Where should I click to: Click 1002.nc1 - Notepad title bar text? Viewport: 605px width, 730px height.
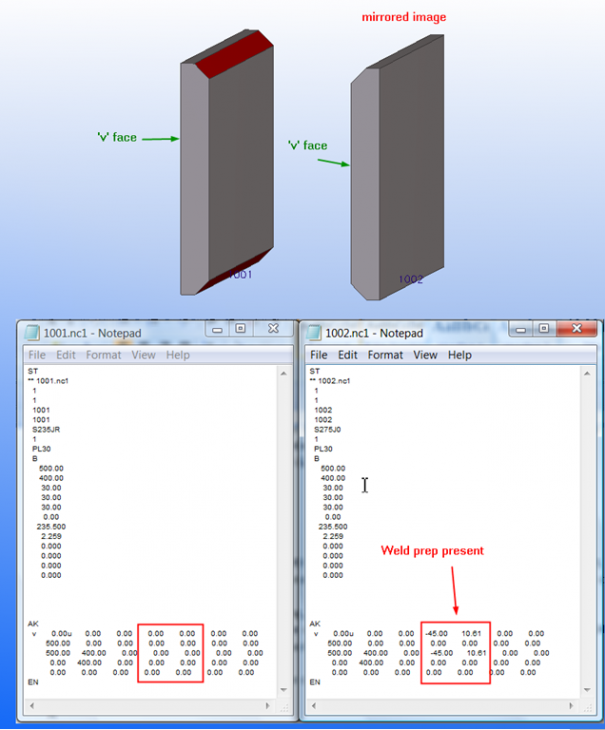click(x=374, y=333)
